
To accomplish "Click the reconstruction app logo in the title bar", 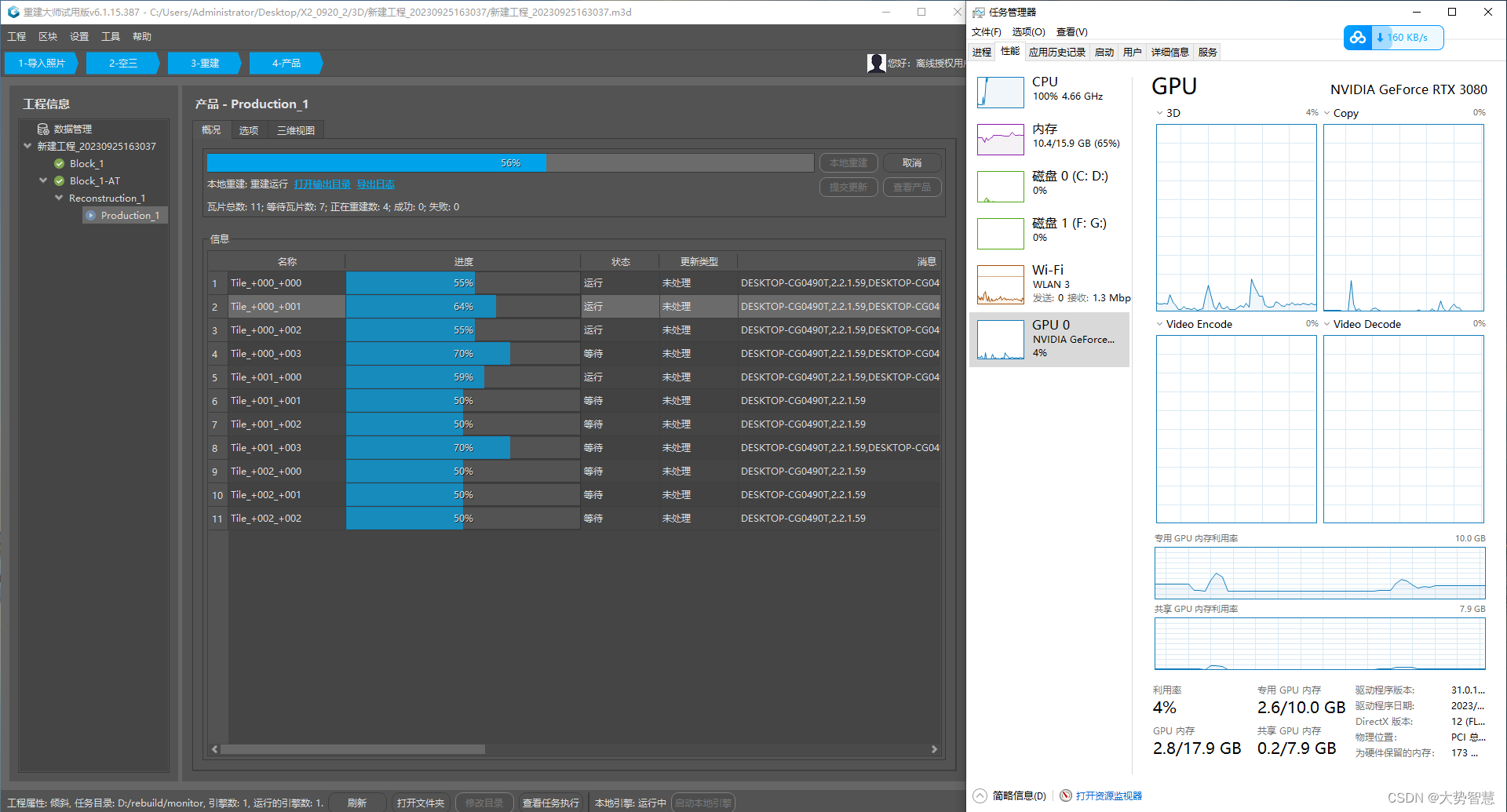I will [13, 12].
